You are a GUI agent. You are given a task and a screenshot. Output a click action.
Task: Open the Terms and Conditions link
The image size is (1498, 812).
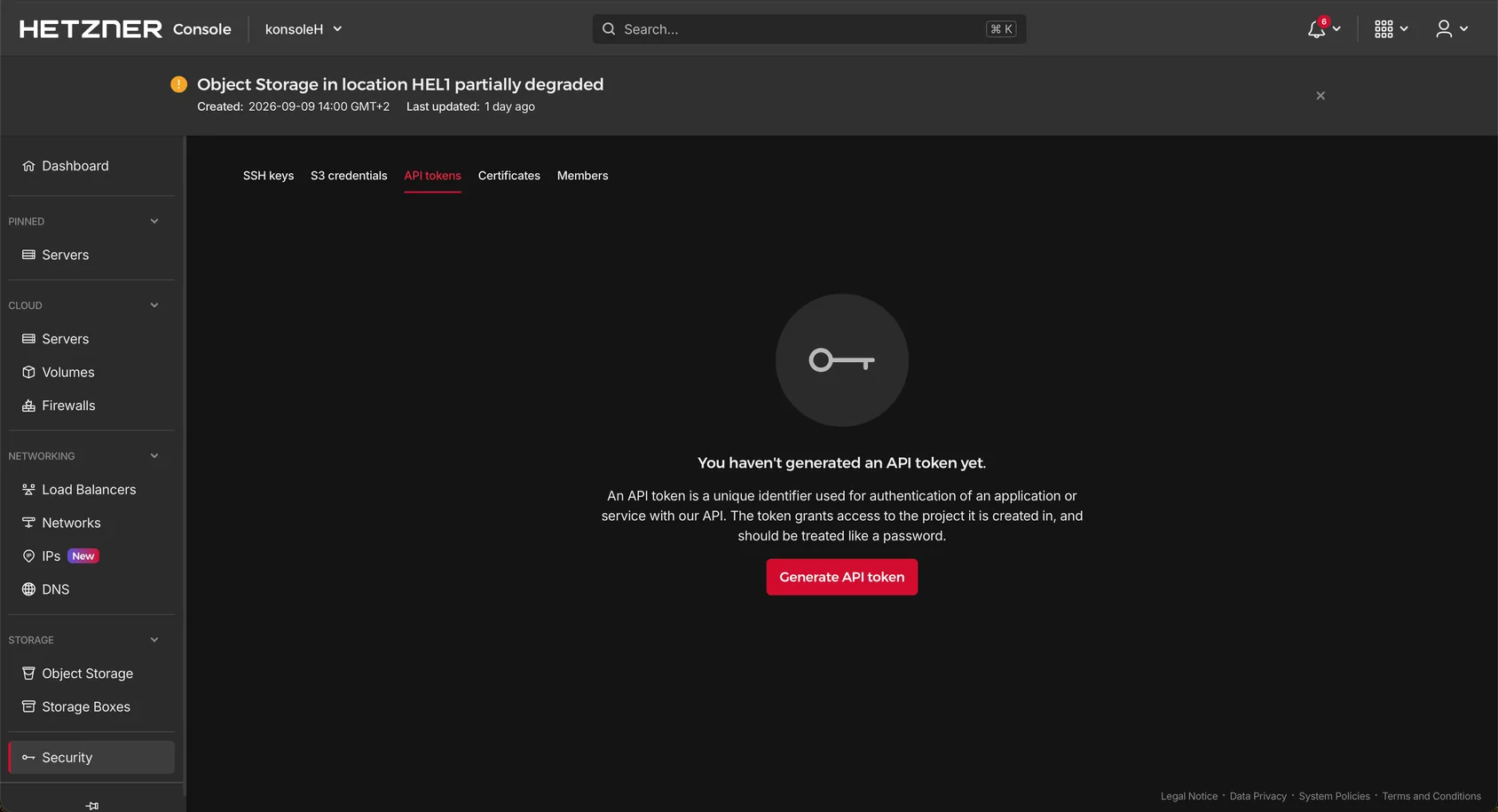pos(1431,796)
